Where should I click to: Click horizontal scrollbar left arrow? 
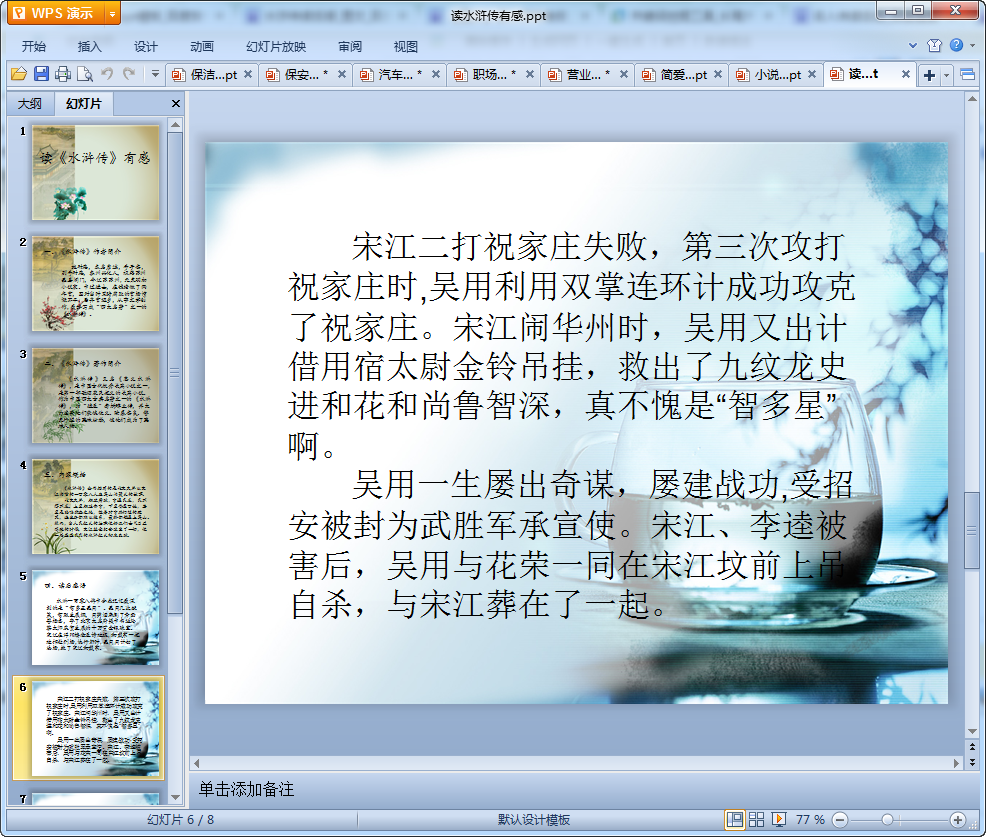197,763
